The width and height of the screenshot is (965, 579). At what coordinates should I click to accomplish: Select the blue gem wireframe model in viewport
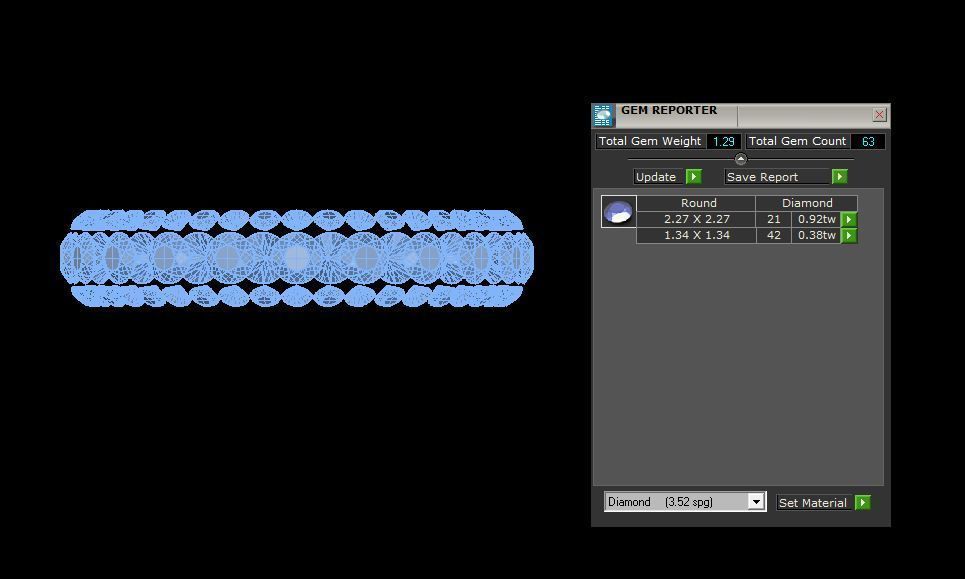tap(297, 258)
